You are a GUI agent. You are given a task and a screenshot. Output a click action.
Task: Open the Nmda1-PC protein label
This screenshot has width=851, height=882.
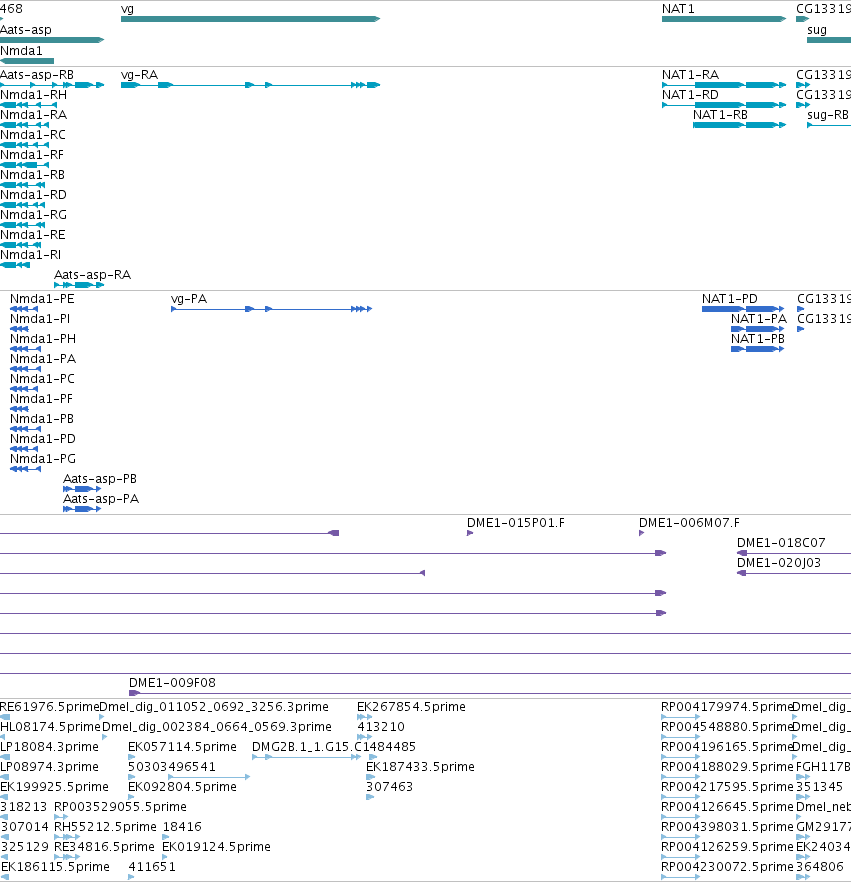point(42,379)
